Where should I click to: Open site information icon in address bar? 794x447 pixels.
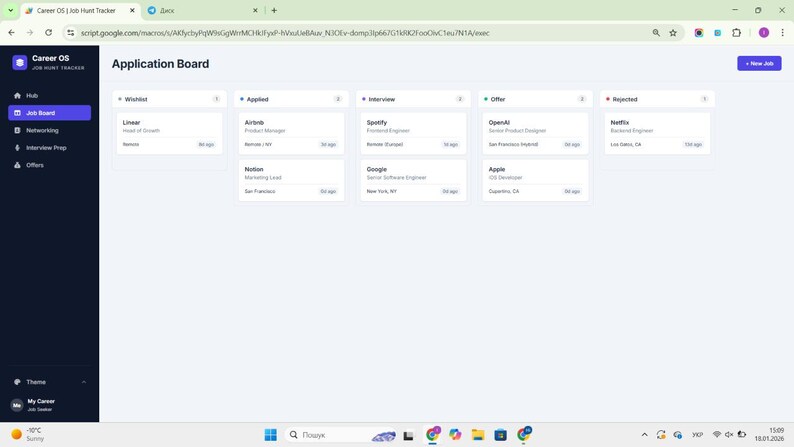(70, 33)
